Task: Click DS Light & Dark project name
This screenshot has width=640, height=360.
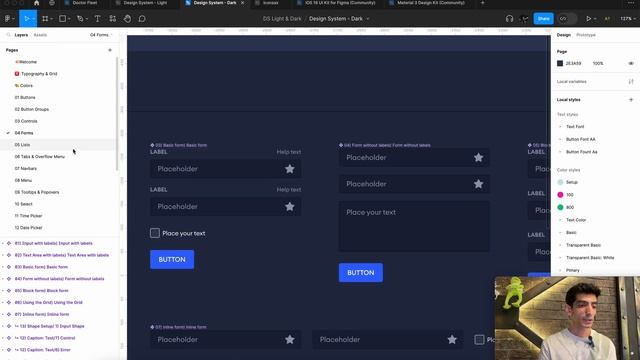Action: pyautogui.click(x=282, y=19)
